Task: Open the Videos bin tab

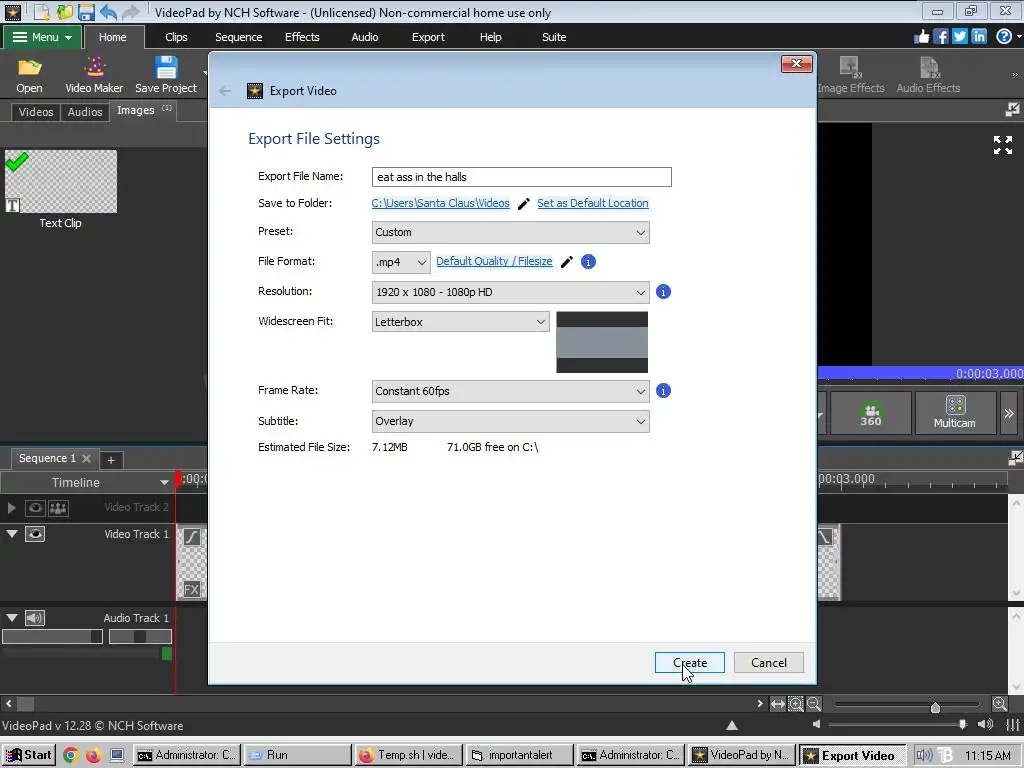Action: (x=36, y=112)
